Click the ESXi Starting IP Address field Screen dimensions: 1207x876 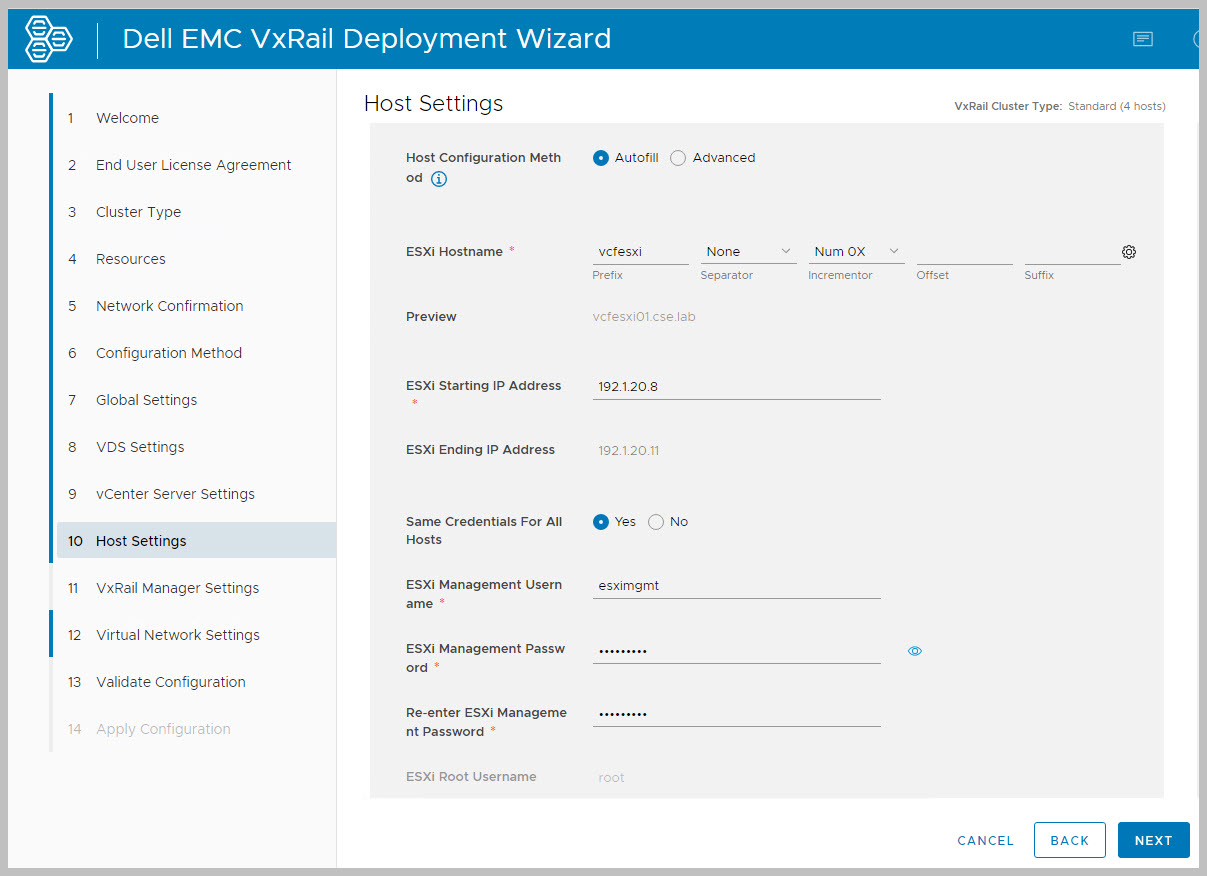click(x=736, y=386)
